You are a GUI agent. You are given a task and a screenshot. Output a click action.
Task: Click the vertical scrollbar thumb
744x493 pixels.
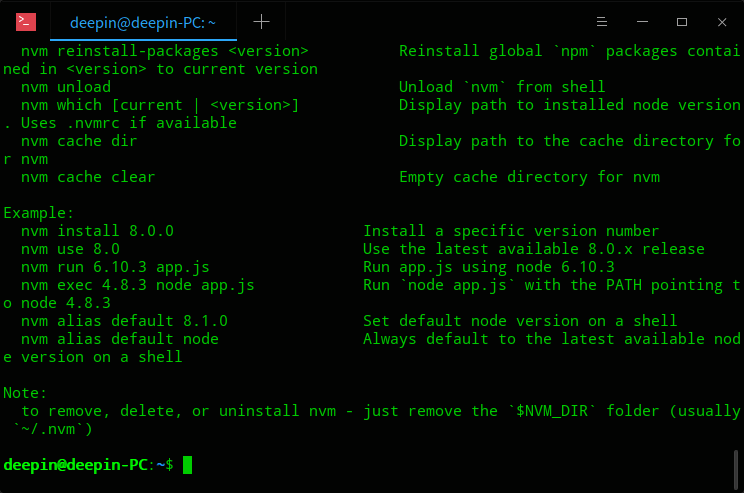point(737,467)
